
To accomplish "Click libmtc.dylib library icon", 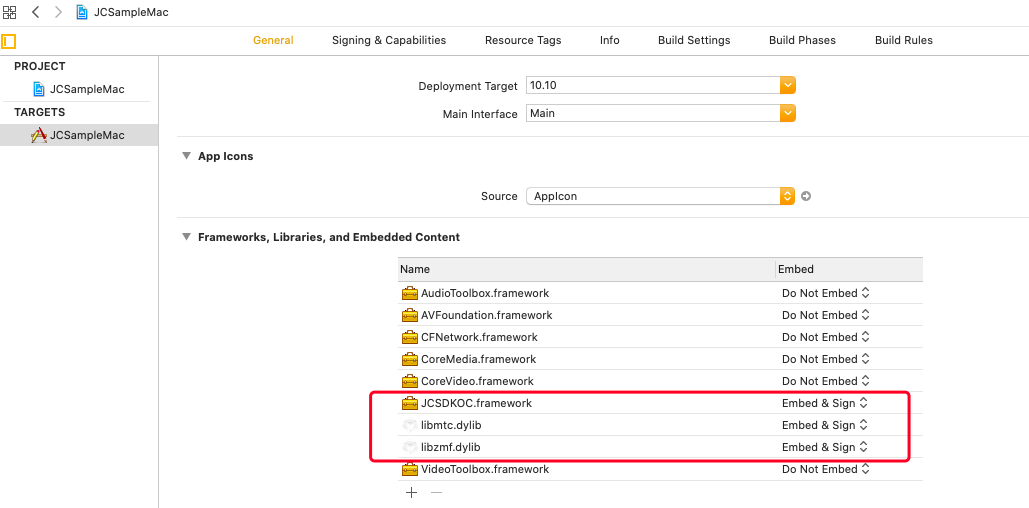I will pos(410,425).
